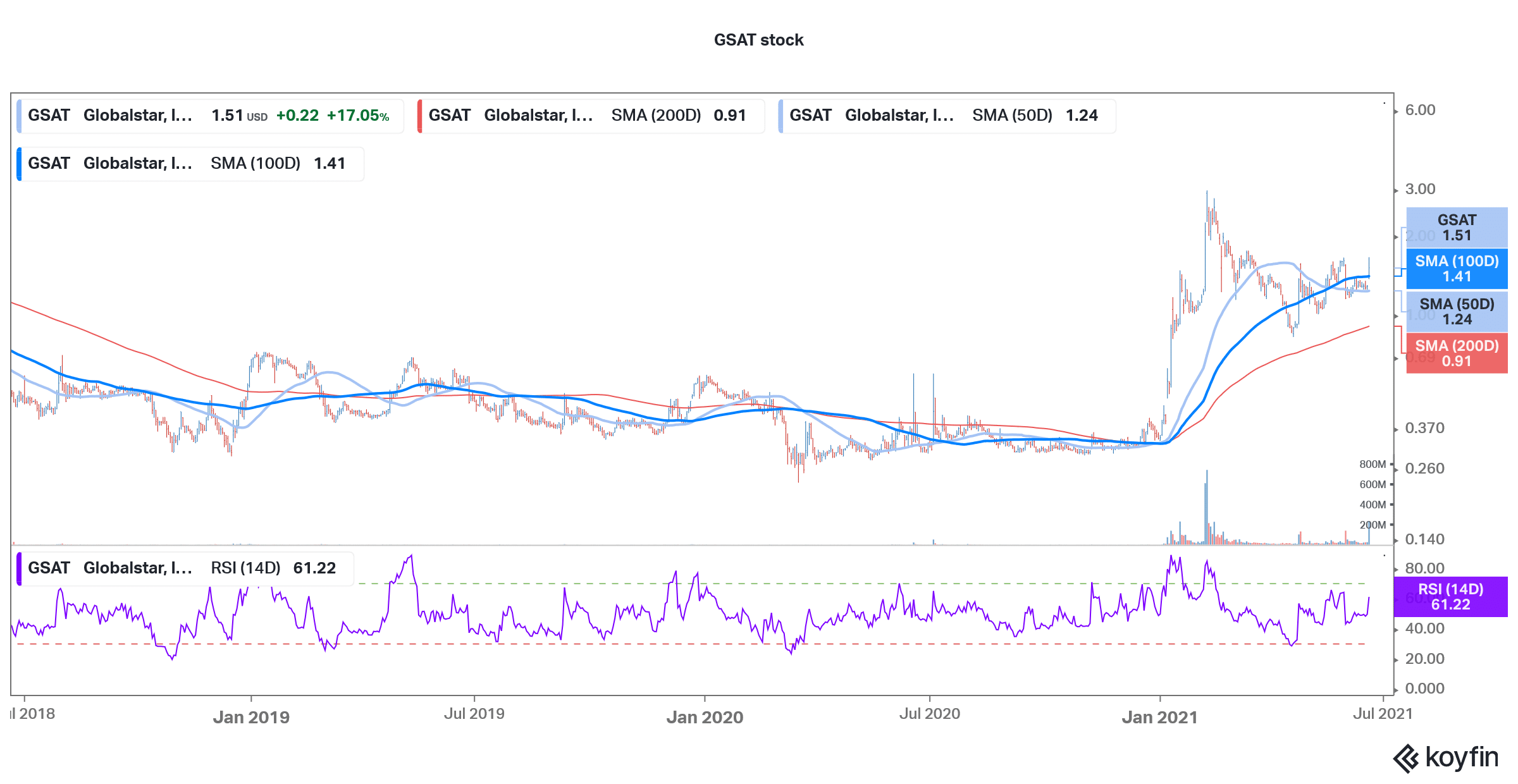Click the Jul 2021 date label
Image resolution: width=1518 pixels, height=784 pixels.
pos(1383,714)
